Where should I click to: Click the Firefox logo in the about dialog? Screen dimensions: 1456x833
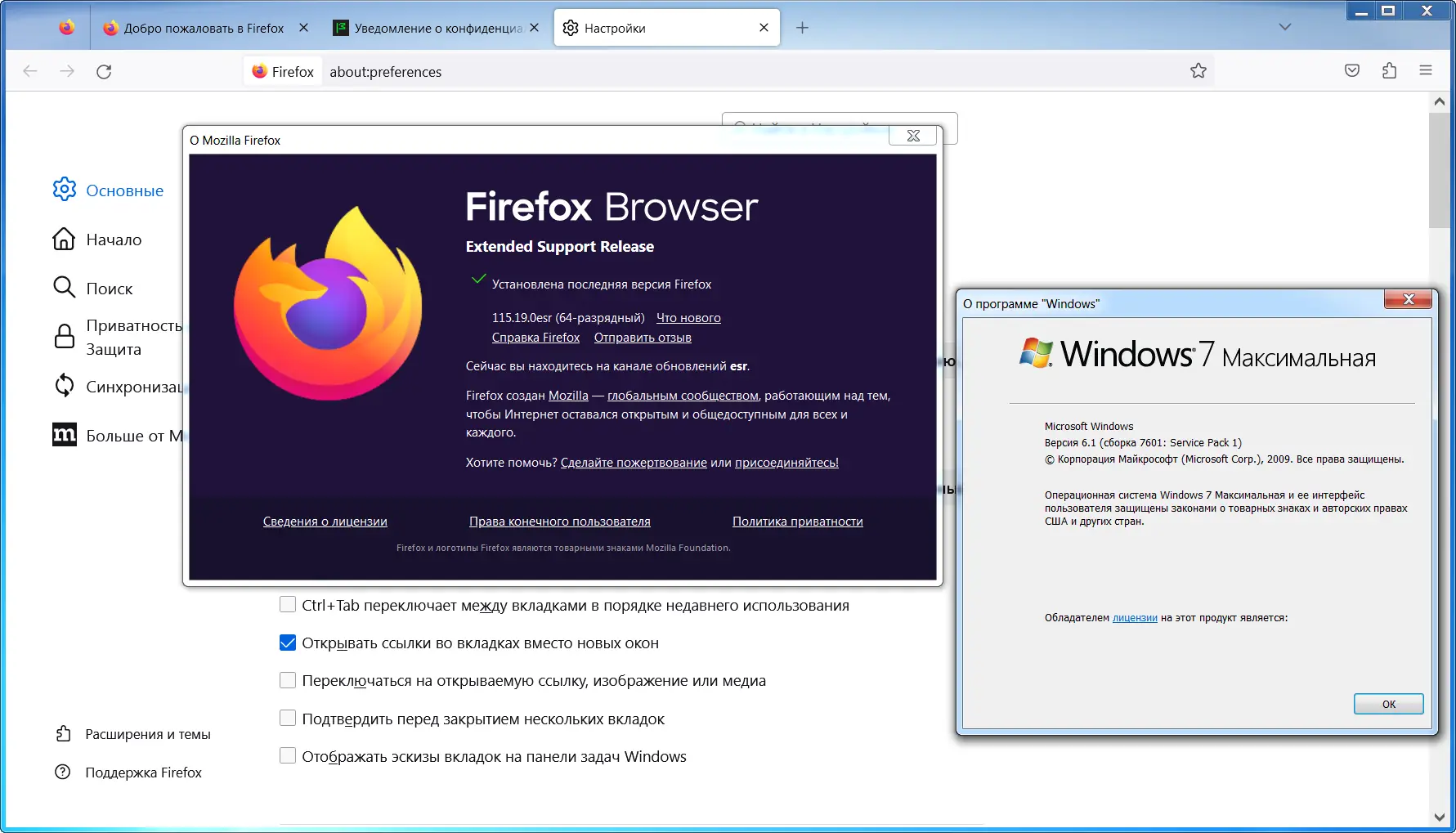coord(329,302)
